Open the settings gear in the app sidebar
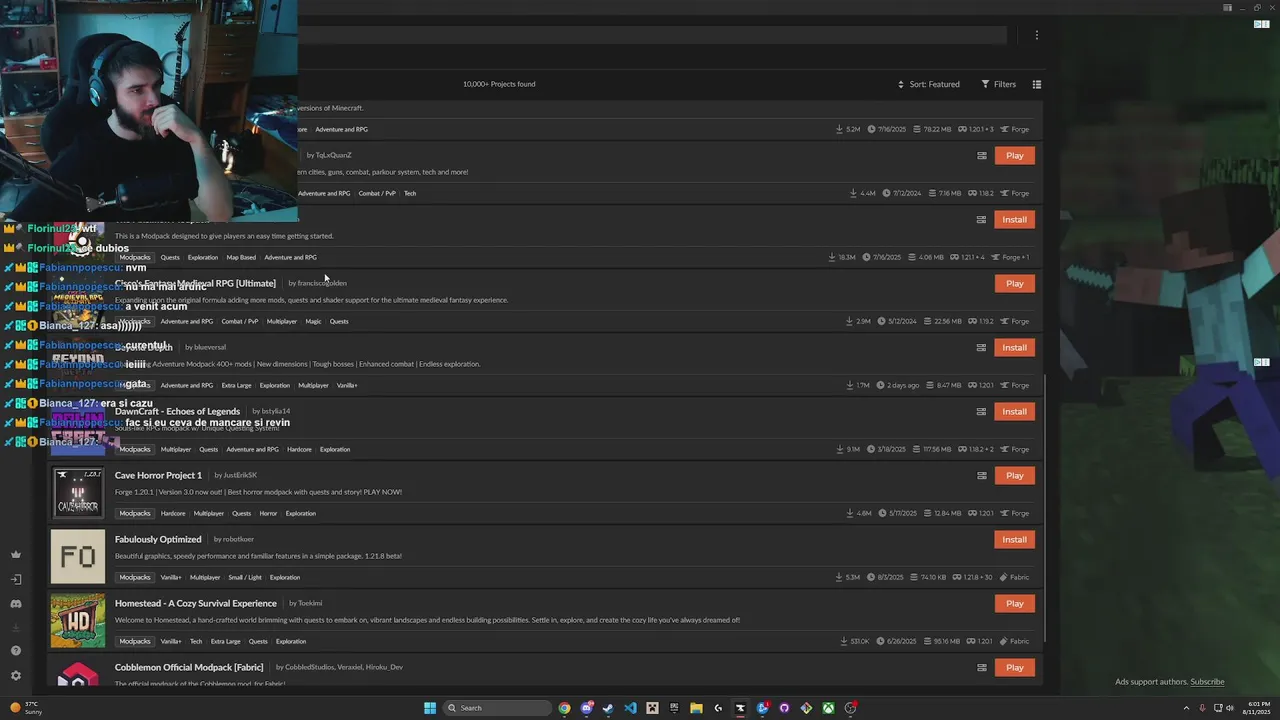1280x720 pixels. click(x=15, y=675)
